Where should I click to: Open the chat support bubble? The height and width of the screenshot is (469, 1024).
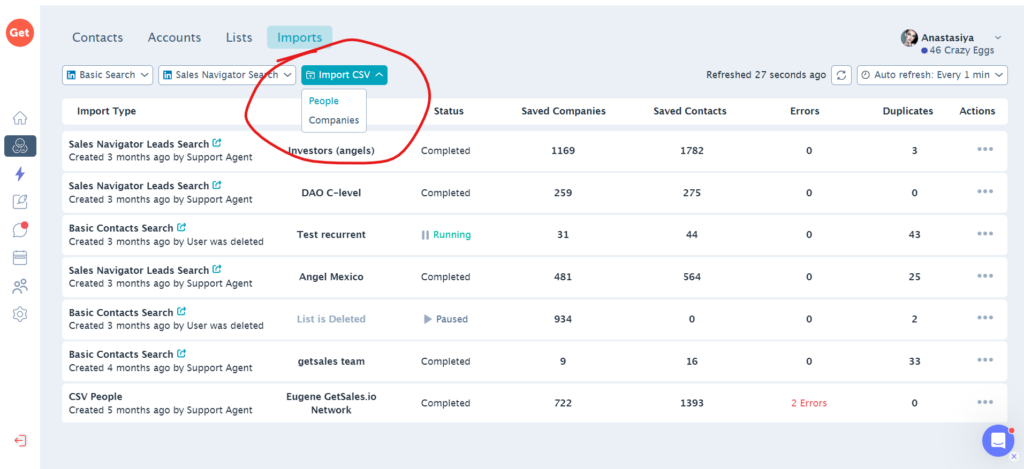(997, 440)
